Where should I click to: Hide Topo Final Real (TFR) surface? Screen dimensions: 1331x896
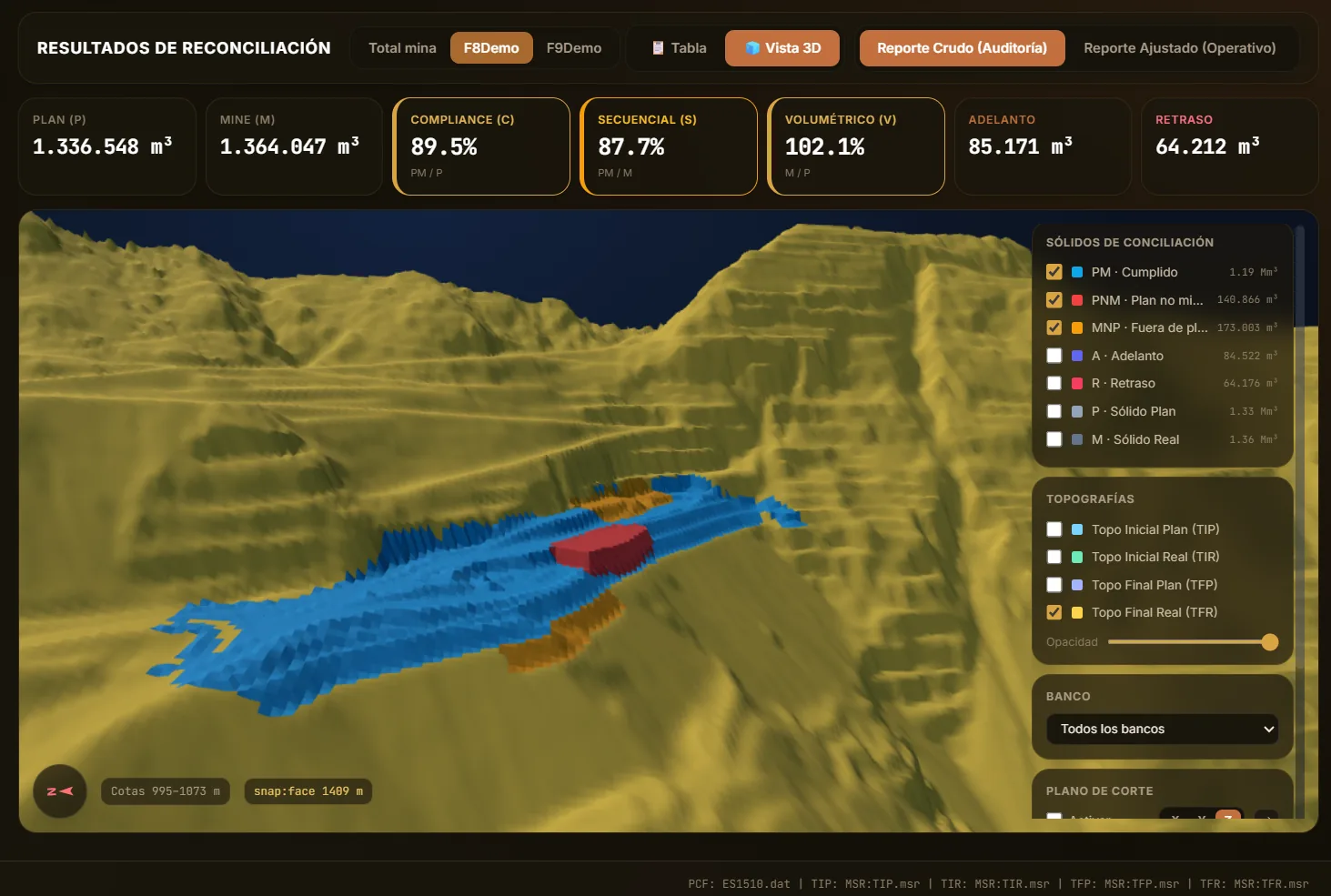[x=1054, y=612]
